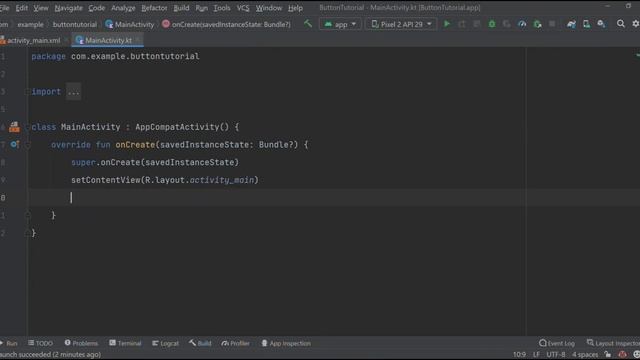Sync project with Gradle files icon

(x=571, y=24)
